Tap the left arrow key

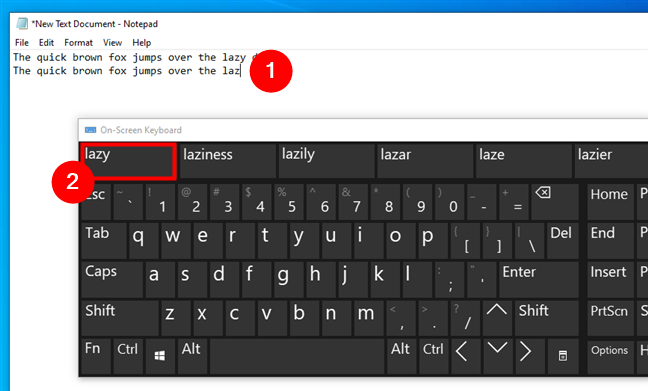pos(465,356)
